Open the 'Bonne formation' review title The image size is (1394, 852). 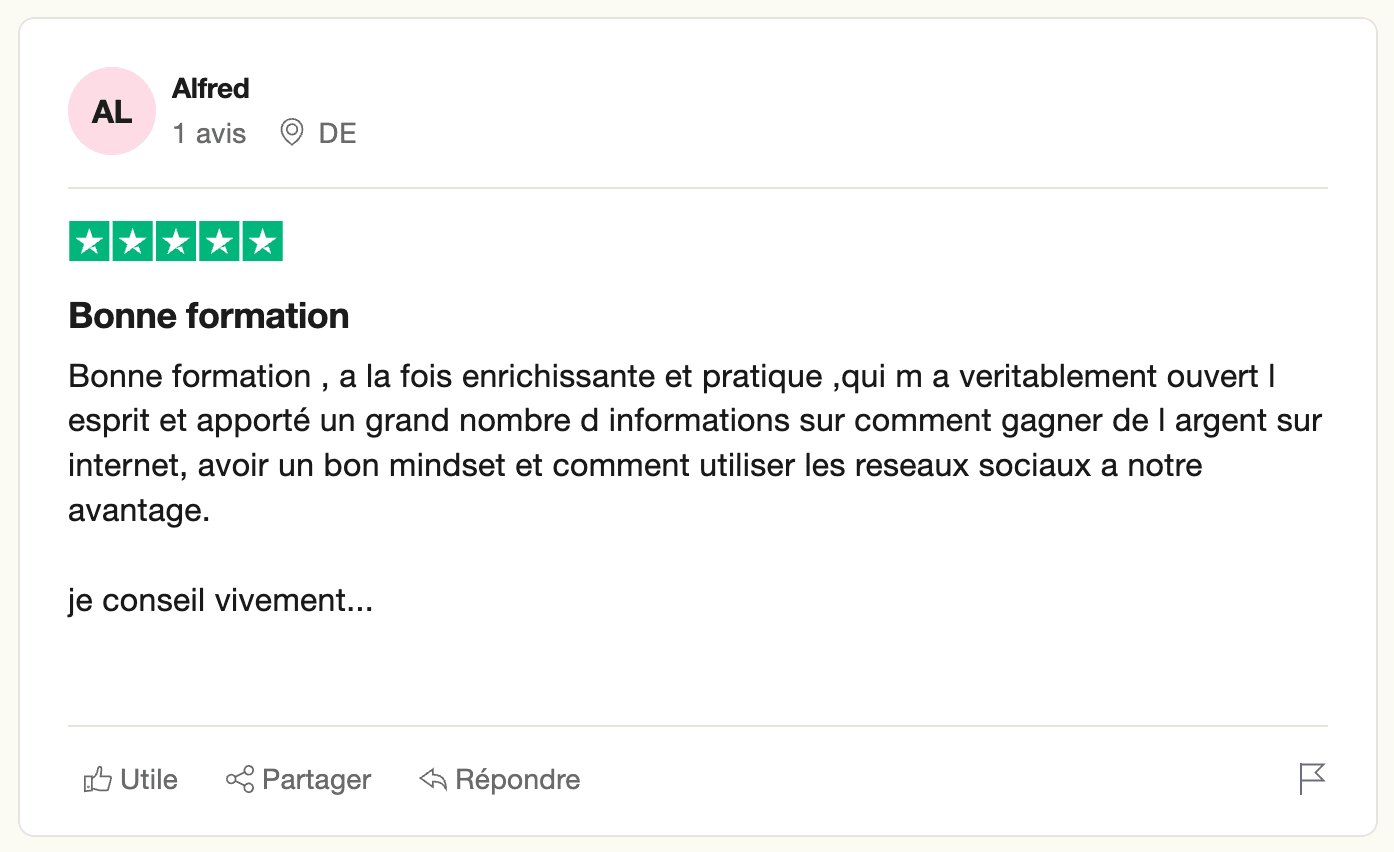point(209,316)
